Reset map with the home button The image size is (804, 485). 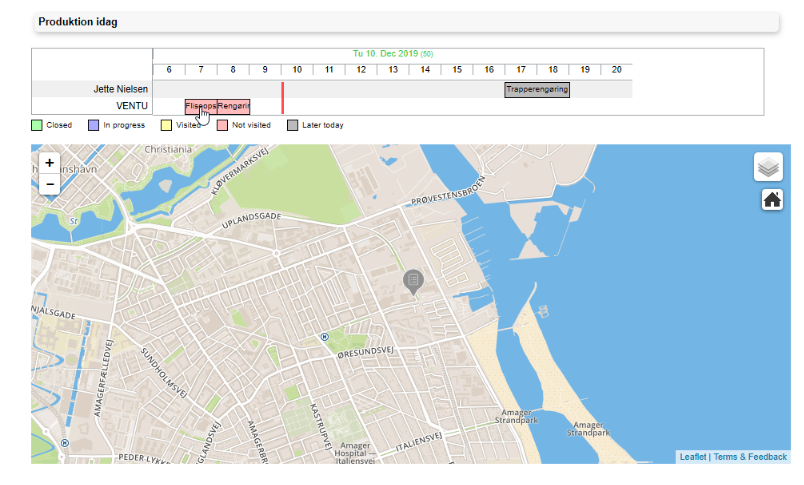(771, 200)
